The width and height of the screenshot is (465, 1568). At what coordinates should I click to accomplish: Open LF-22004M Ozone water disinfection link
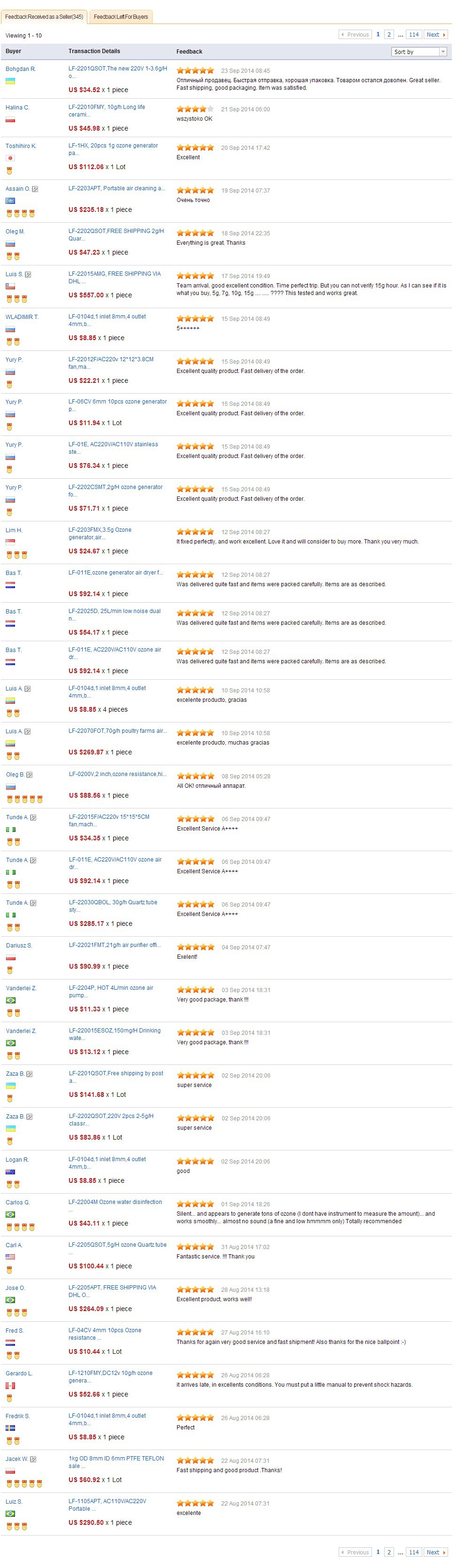click(115, 1202)
